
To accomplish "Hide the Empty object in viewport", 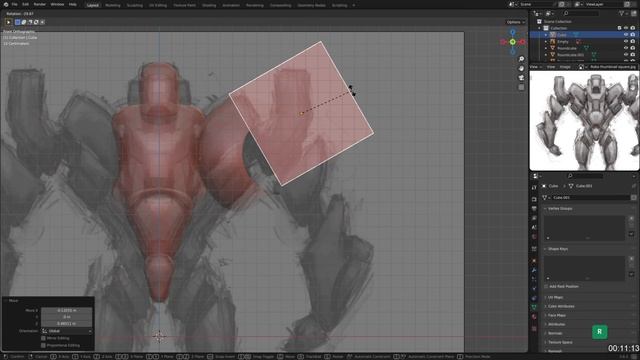I will (x=626, y=42).
